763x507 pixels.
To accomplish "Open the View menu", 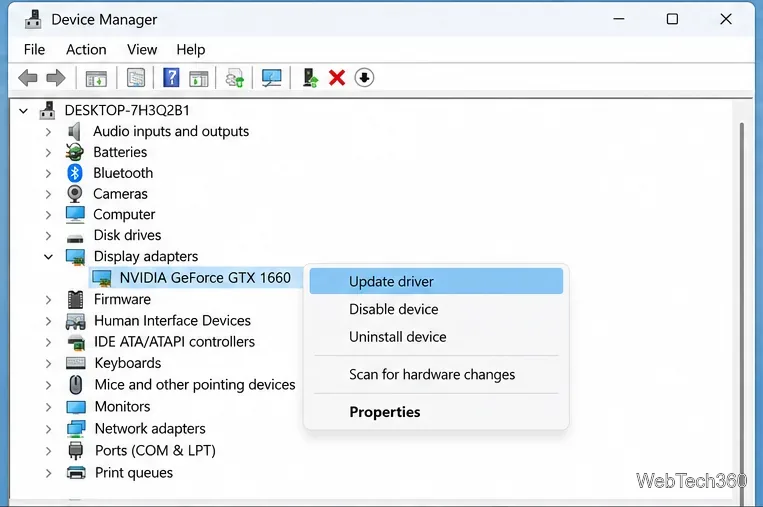I will pyautogui.click(x=142, y=50).
